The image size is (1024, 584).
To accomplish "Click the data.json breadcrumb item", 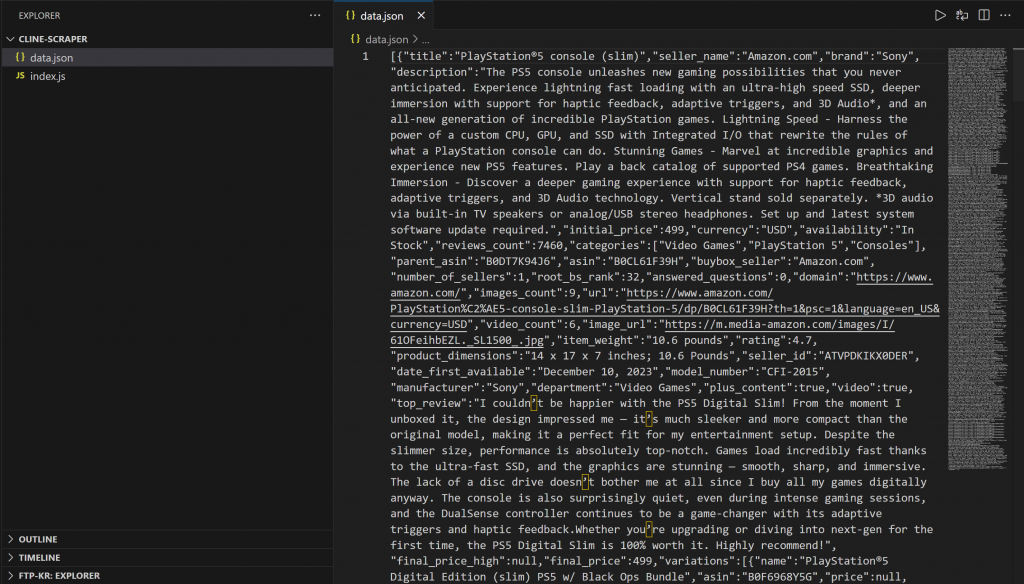I will [x=379, y=39].
